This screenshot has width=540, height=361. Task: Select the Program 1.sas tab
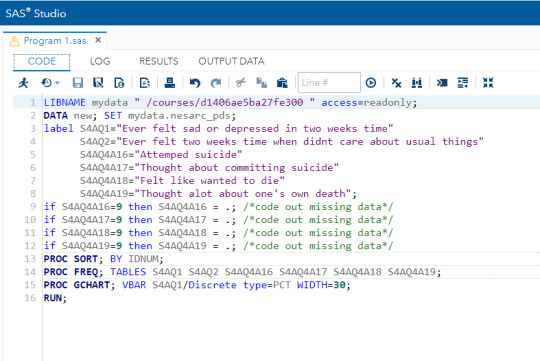(55, 41)
